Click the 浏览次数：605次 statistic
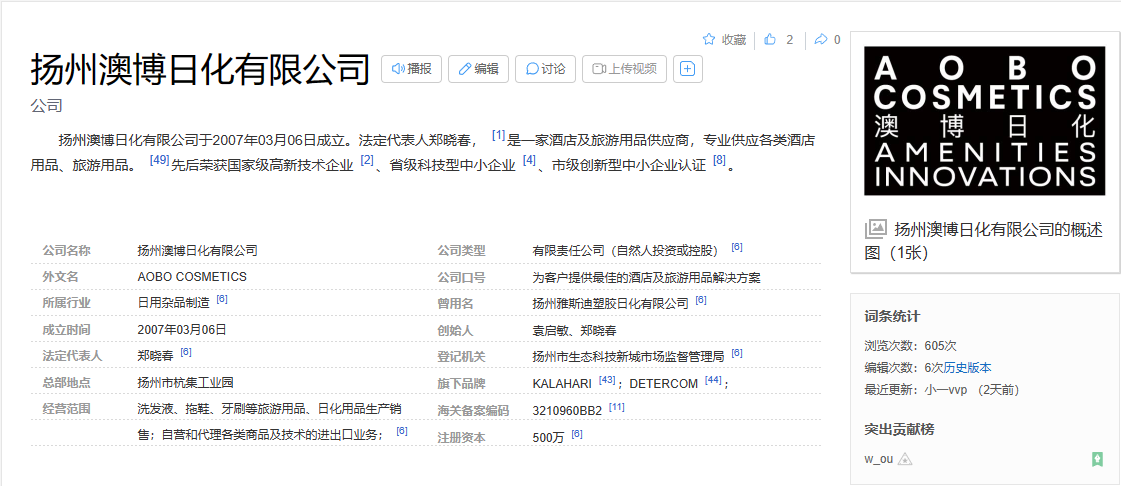Screen dimensions: 1121x486 pos(910,346)
